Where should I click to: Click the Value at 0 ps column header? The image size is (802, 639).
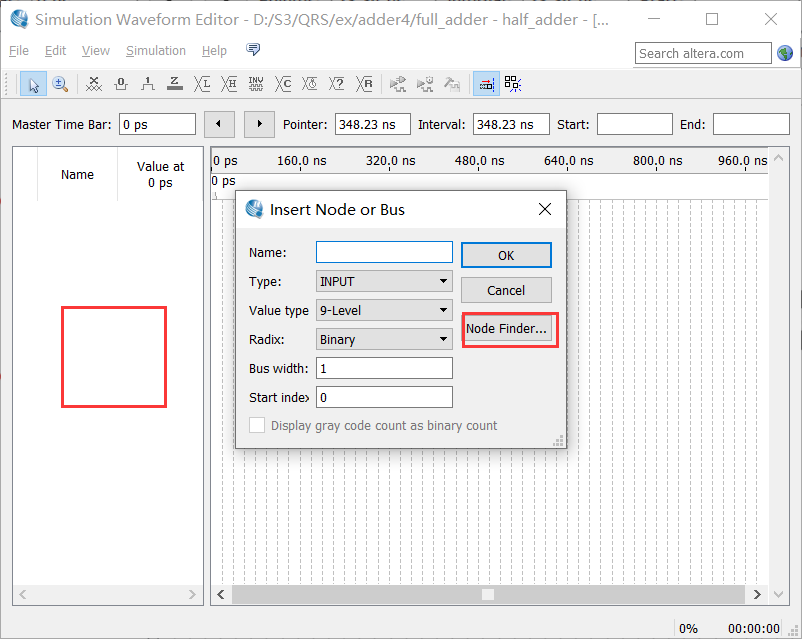tap(160, 174)
